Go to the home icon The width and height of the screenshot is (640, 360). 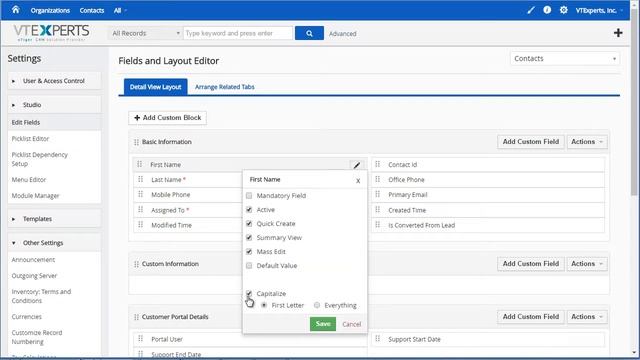[x=16, y=9]
